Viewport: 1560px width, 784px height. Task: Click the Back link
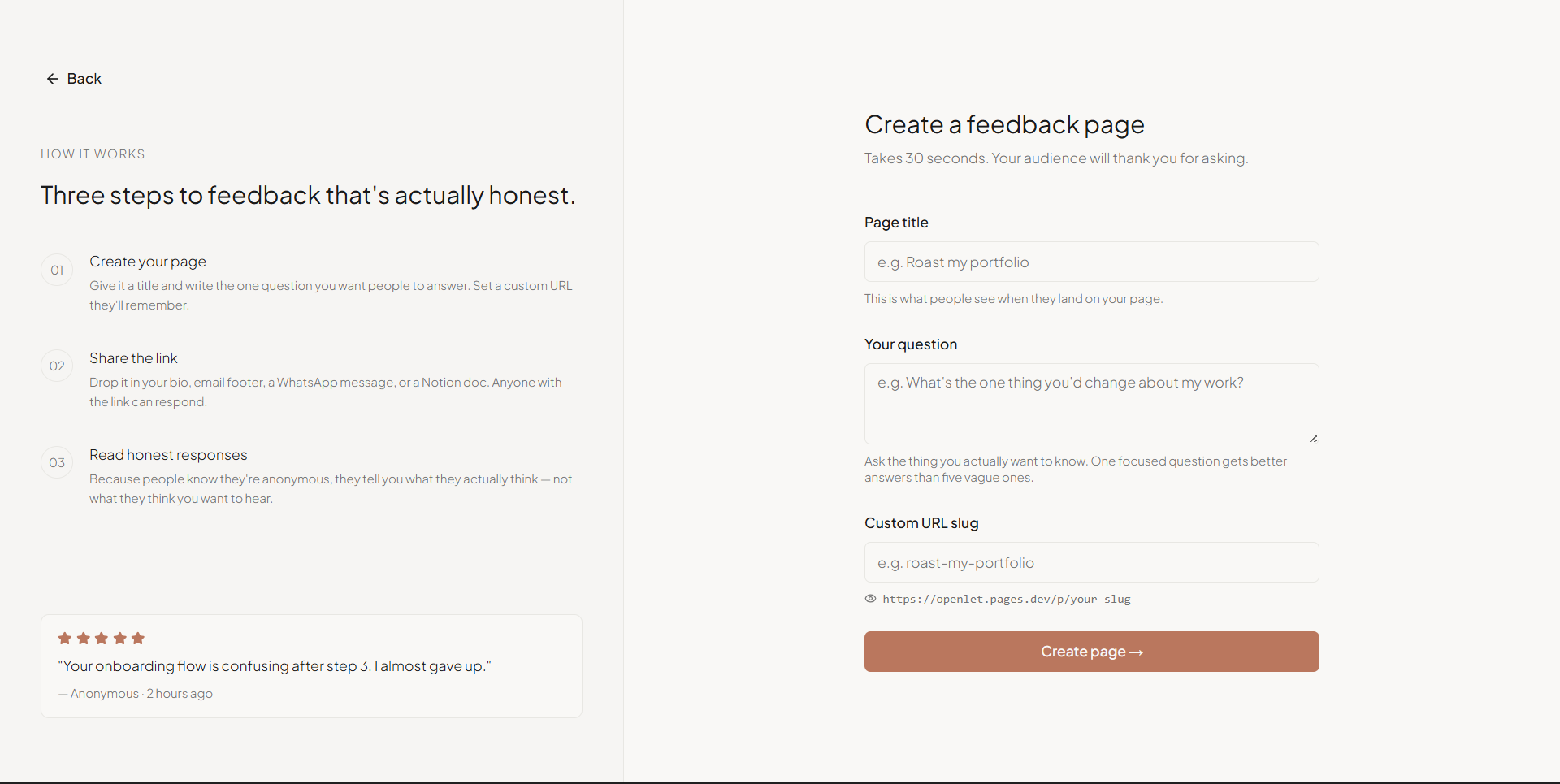(84, 78)
